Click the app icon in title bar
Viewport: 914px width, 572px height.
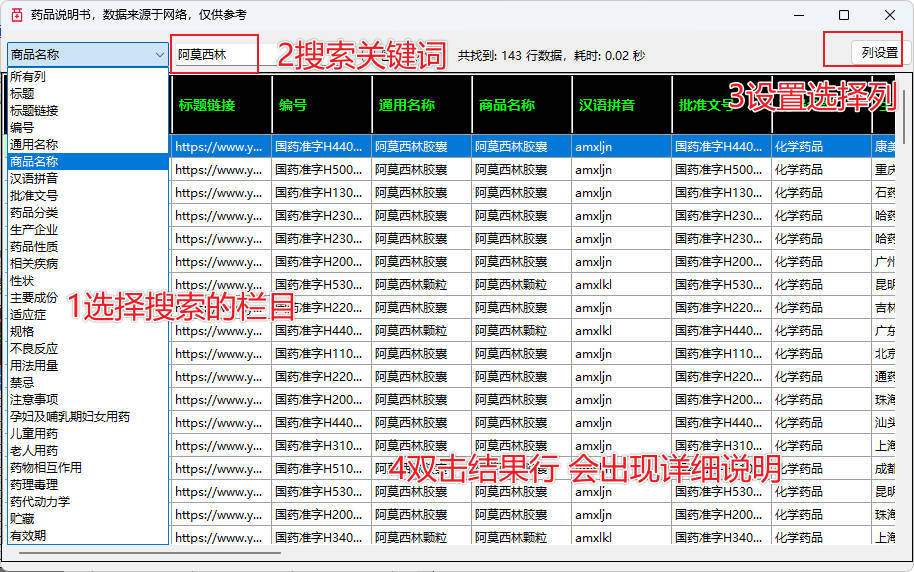click(15, 15)
